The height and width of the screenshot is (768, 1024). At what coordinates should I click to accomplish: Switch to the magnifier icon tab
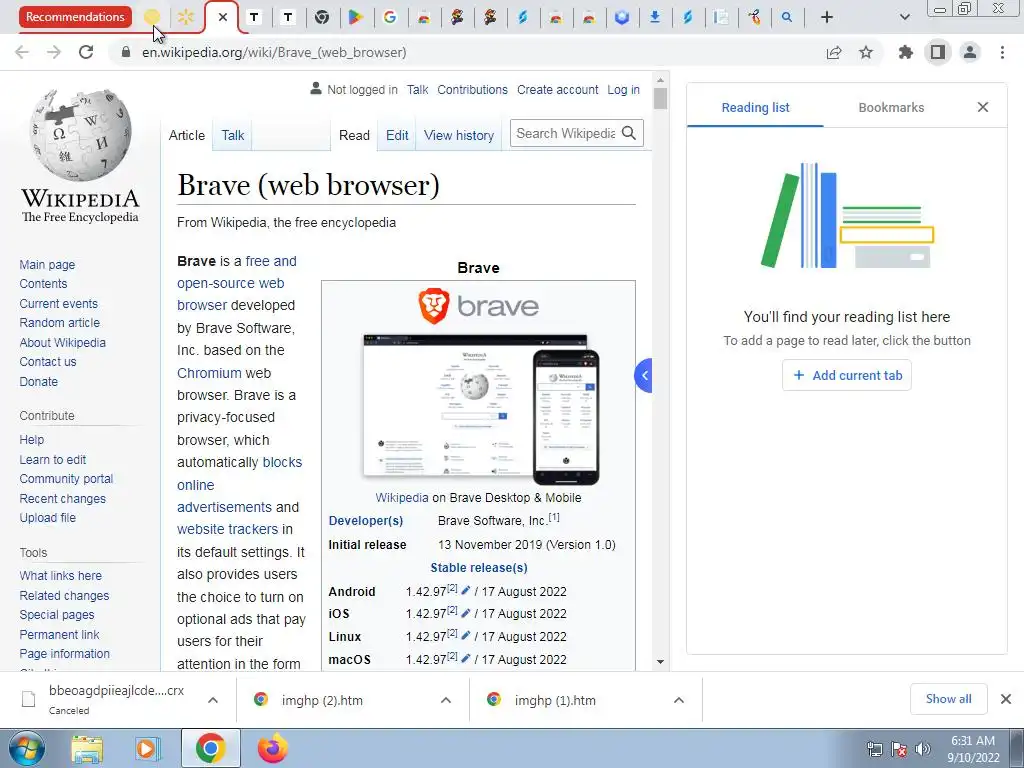(787, 17)
